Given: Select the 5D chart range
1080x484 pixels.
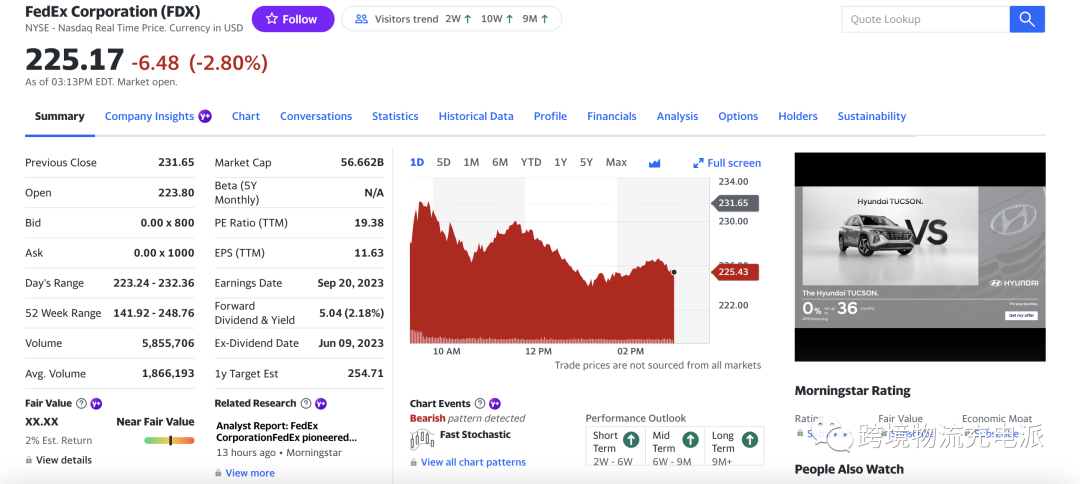Looking at the screenshot, I should click(x=444, y=162).
